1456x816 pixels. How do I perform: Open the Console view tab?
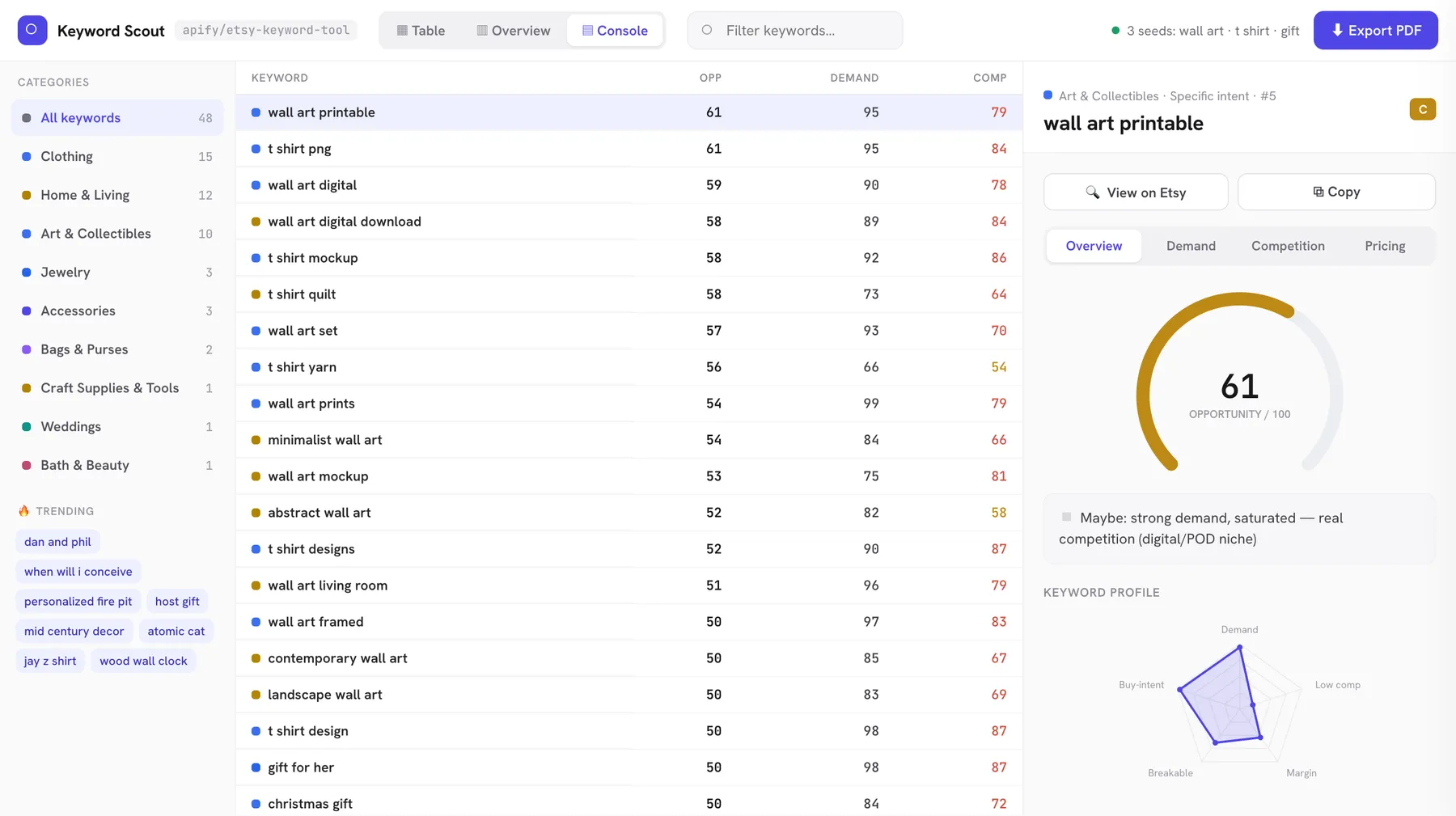(615, 31)
